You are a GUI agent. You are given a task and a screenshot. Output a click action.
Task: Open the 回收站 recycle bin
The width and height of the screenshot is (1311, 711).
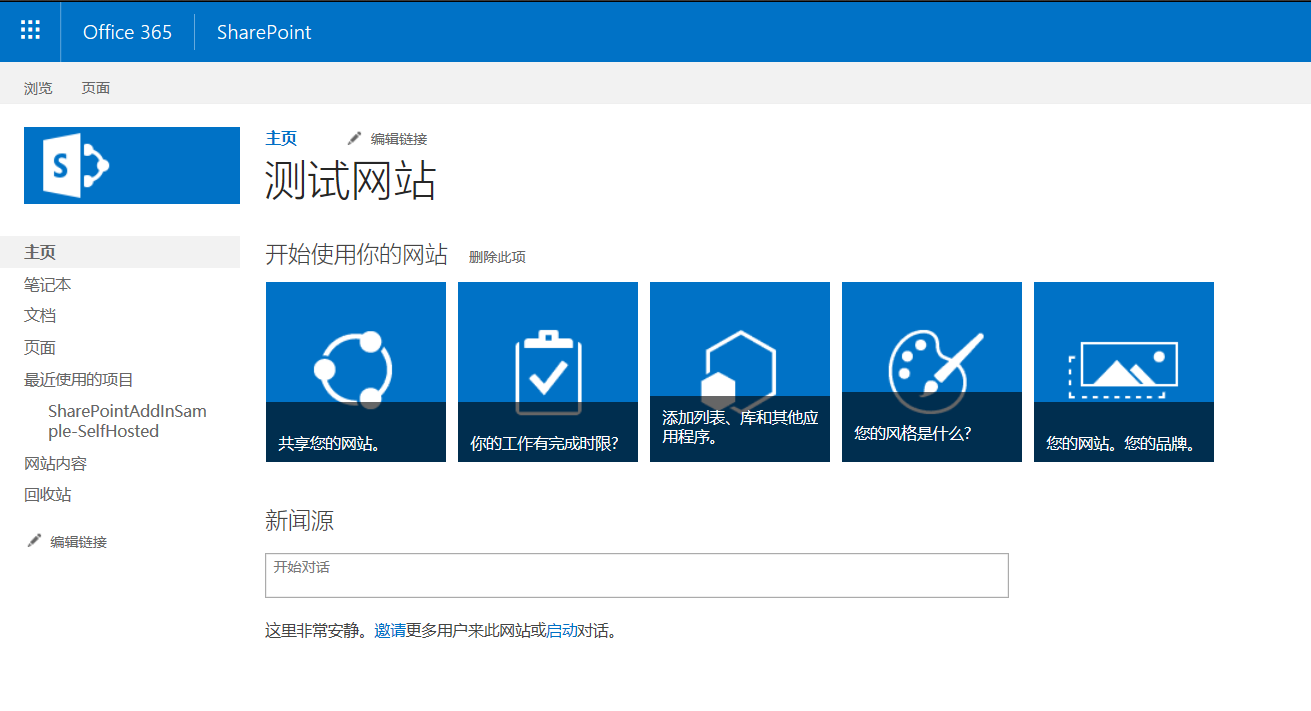click(47, 494)
